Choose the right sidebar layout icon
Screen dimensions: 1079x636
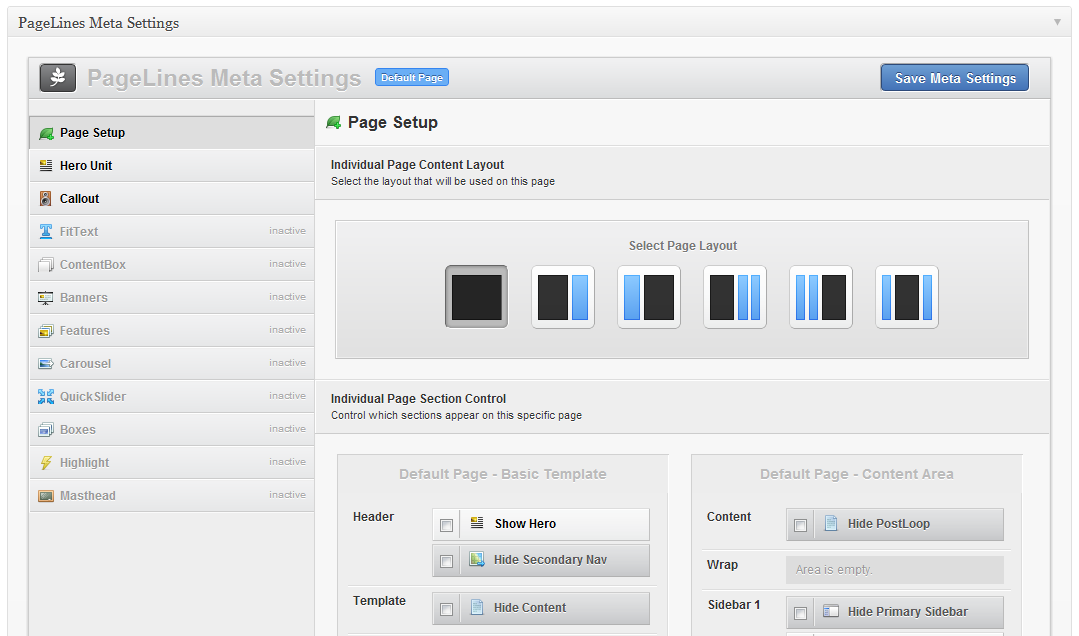pos(563,297)
